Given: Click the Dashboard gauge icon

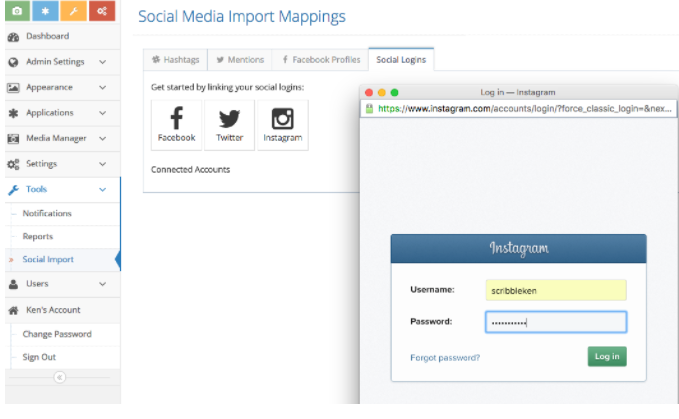Looking at the screenshot, I should (x=13, y=37).
